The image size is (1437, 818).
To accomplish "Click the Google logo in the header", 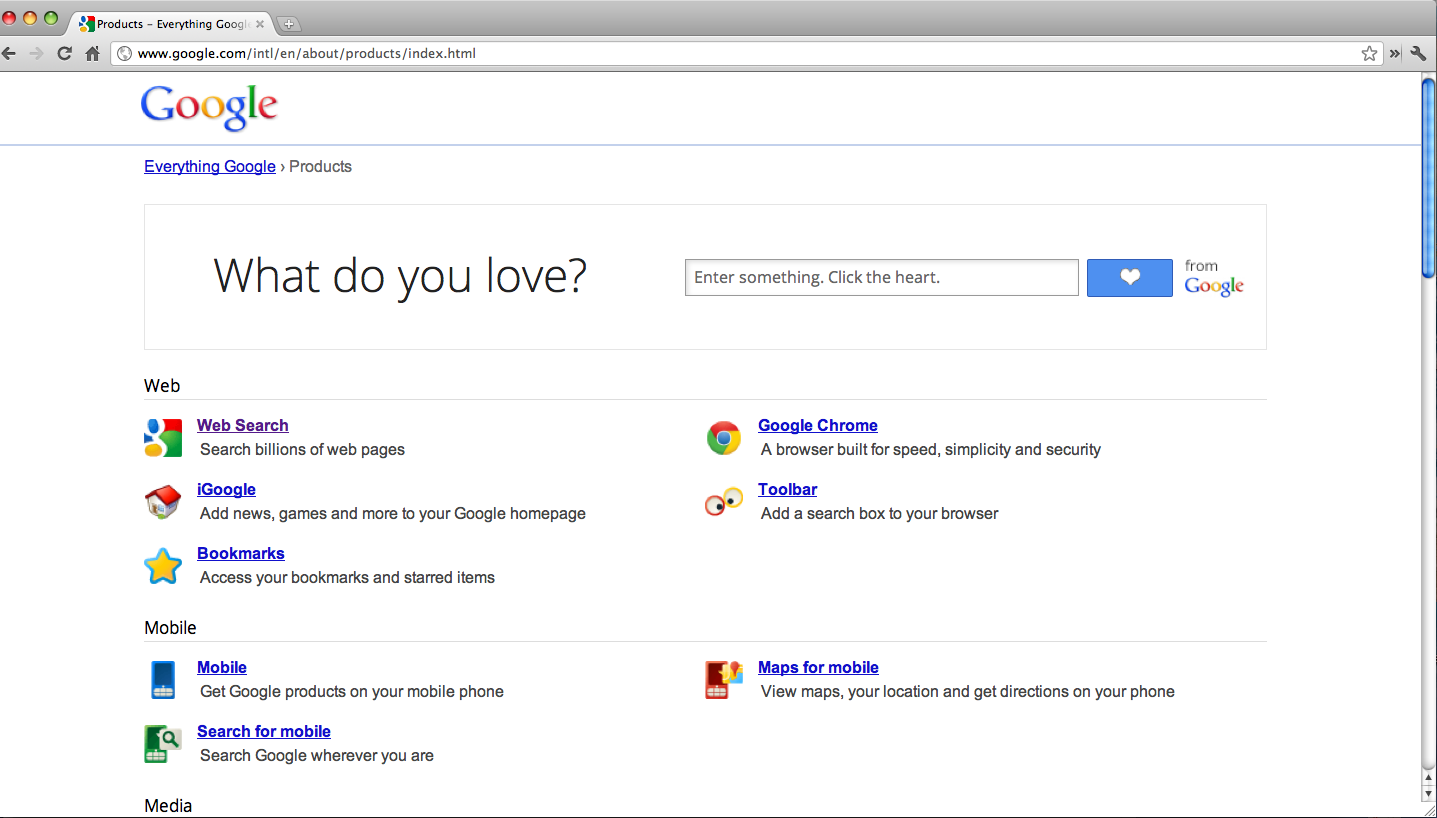I will [209, 108].
